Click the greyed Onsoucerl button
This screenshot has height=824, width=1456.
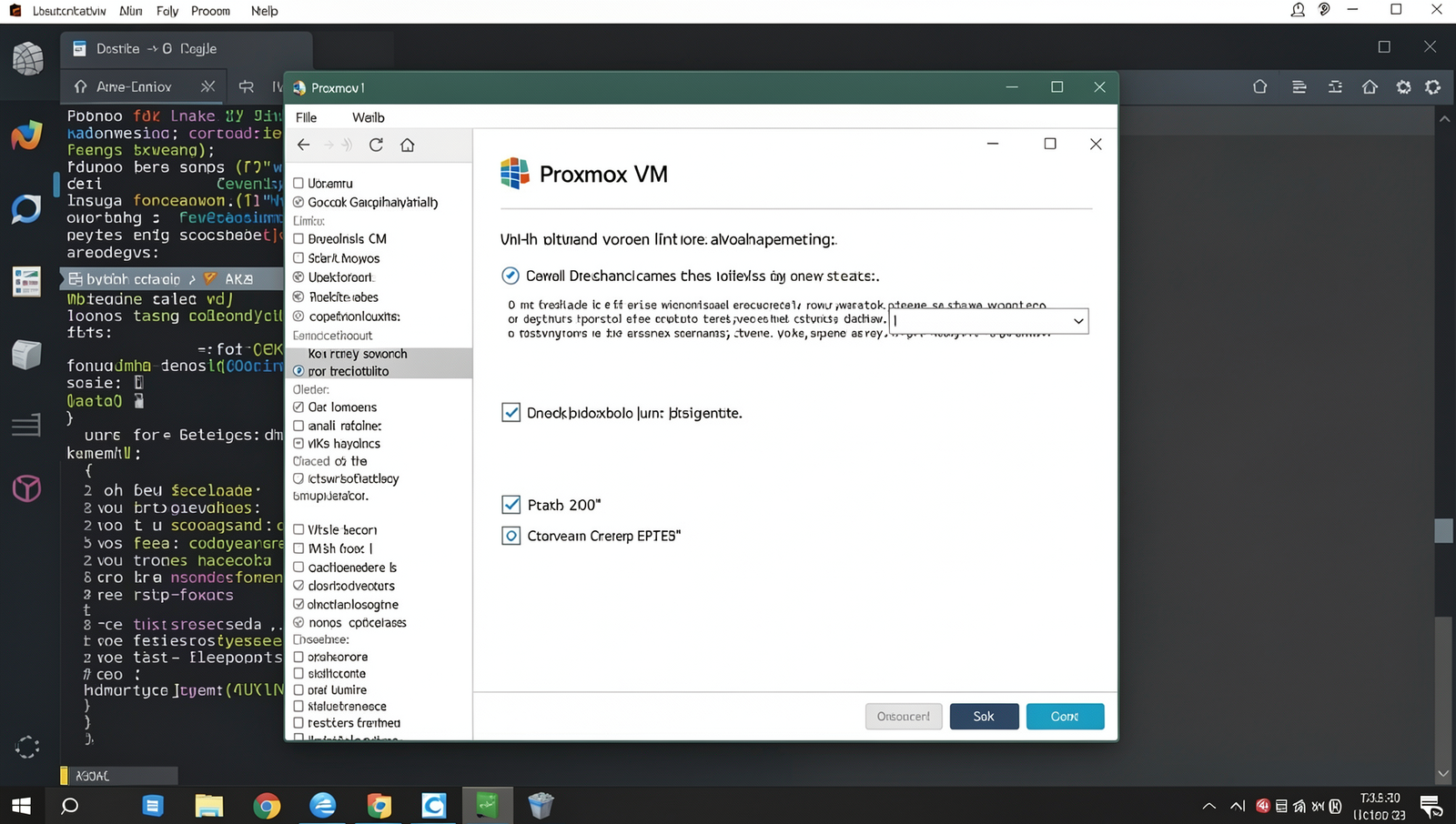point(904,717)
